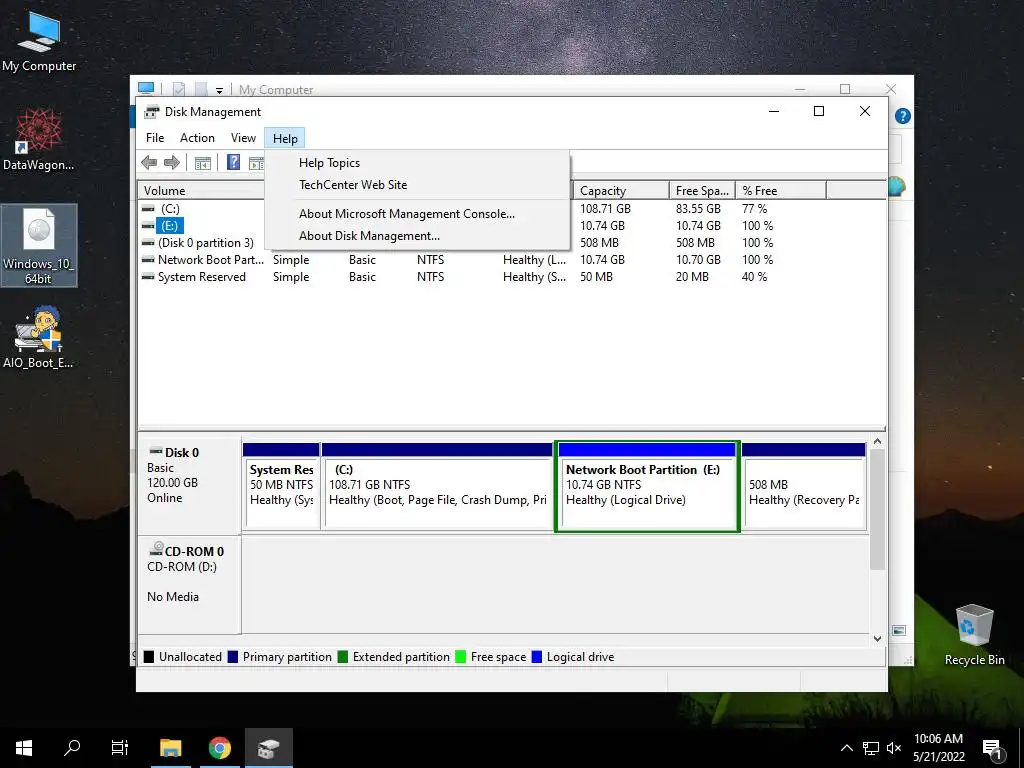Click the Disk 0 drive icon

pyautogui.click(x=155, y=451)
